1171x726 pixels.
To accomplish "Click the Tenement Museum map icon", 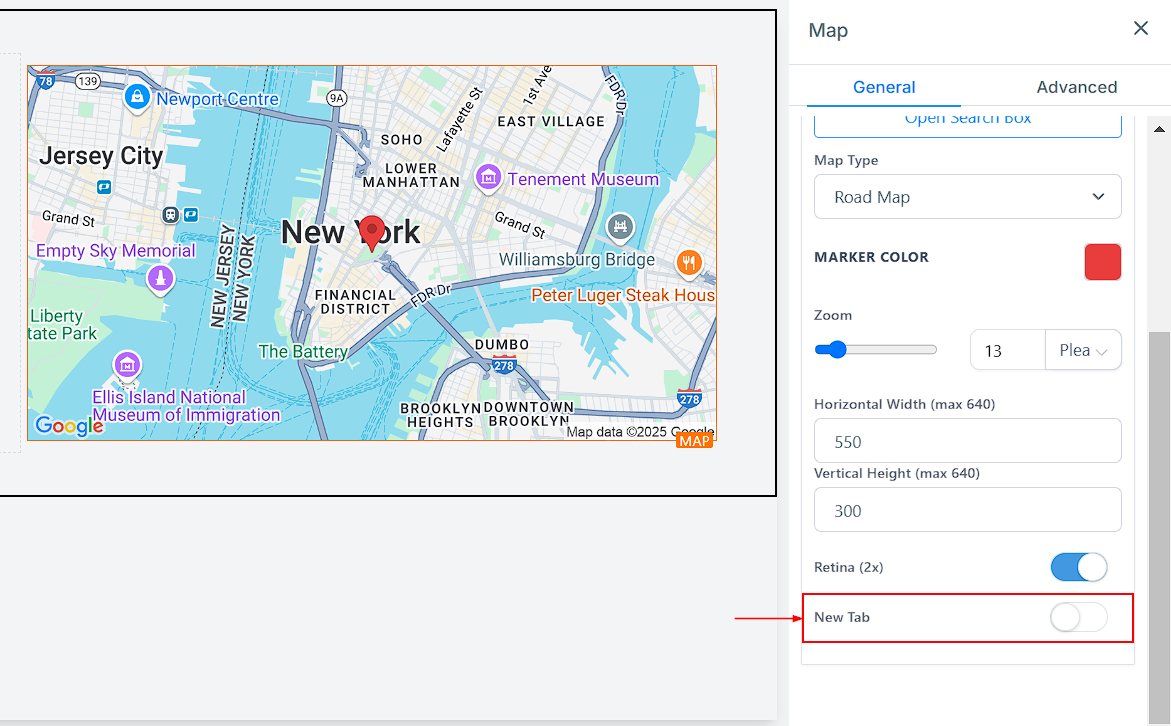I will click(488, 178).
